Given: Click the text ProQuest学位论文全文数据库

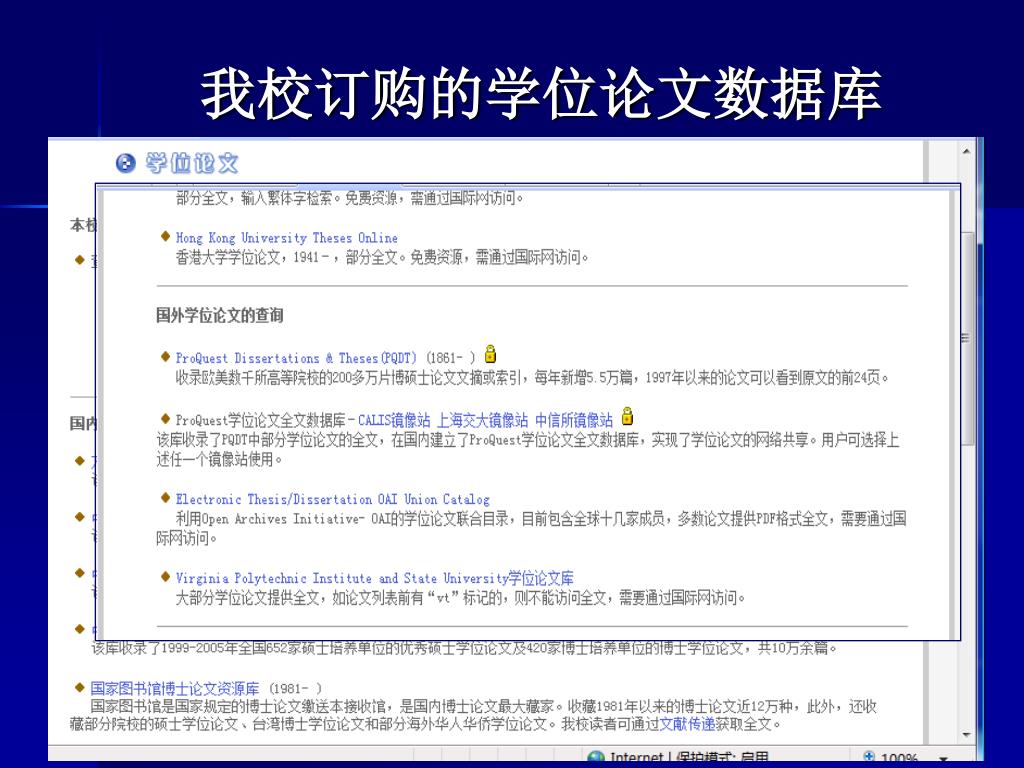Looking at the screenshot, I should coord(260,420).
